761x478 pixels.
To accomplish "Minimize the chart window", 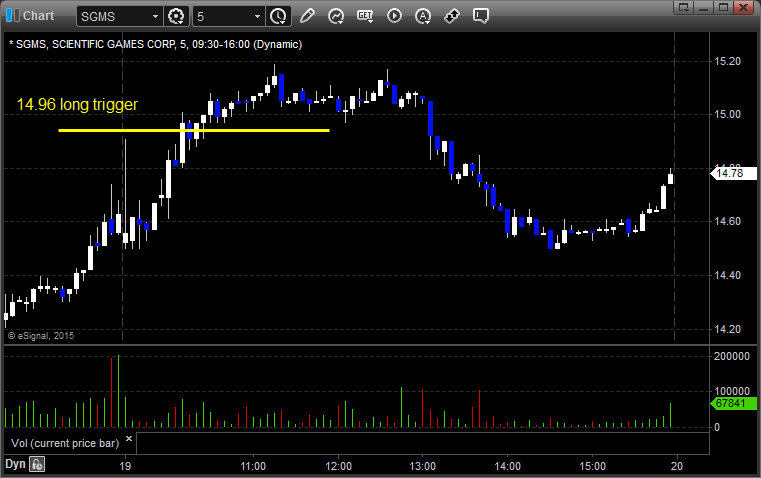I will point(704,7).
